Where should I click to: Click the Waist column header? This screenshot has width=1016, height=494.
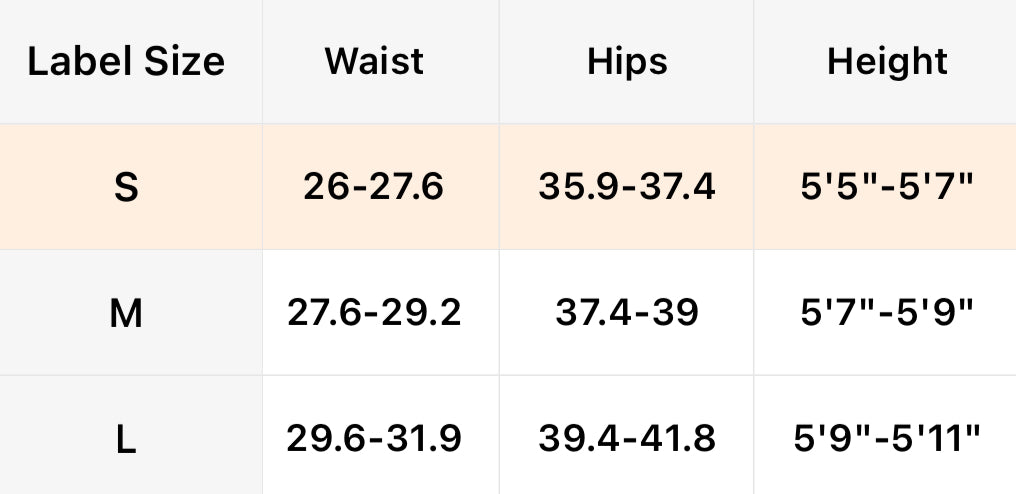374,62
